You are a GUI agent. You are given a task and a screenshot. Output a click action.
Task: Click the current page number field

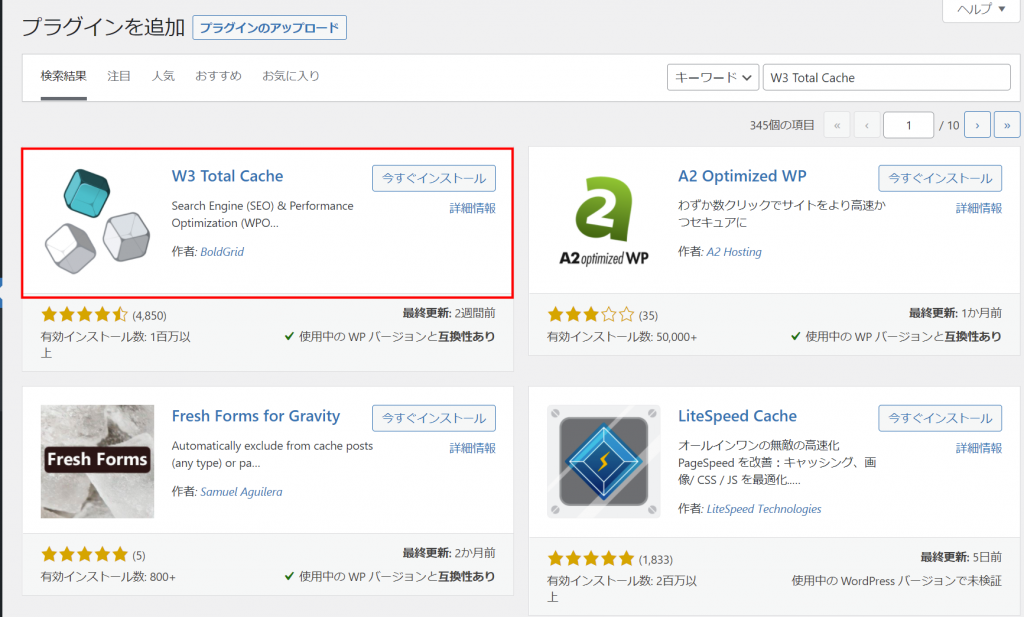tap(908, 125)
